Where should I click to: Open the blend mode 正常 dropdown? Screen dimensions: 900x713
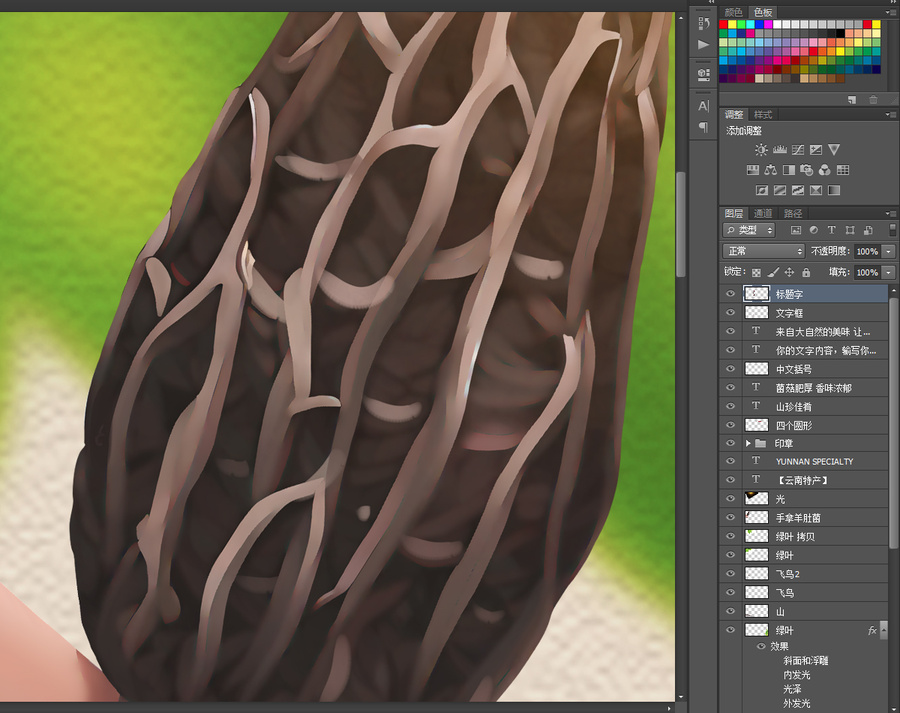pyautogui.click(x=763, y=251)
